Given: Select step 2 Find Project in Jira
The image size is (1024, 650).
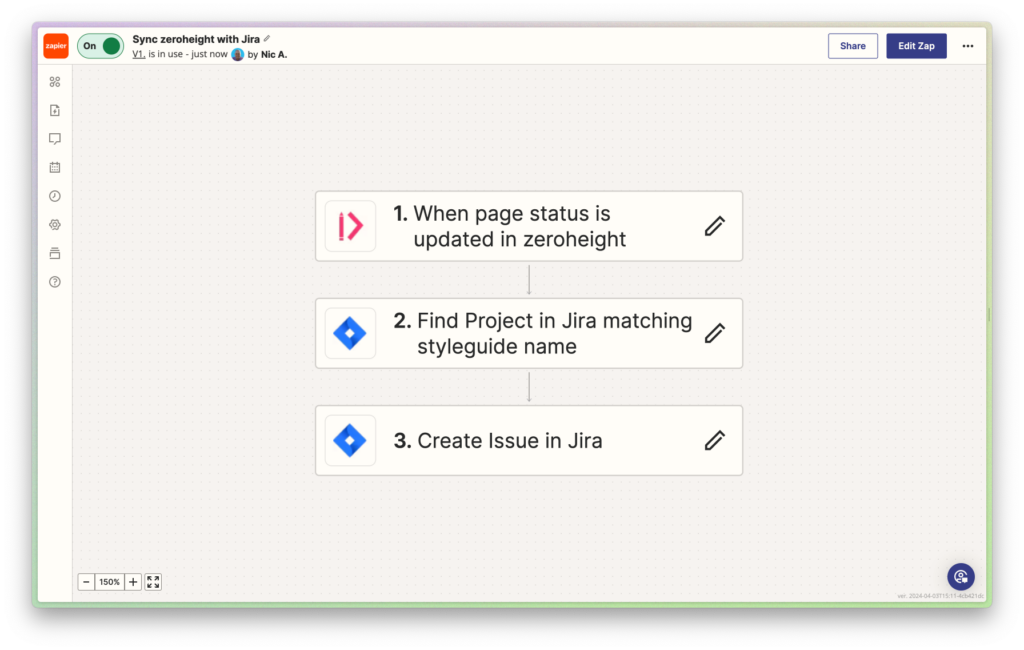Looking at the screenshot, I should click(528, 333).
